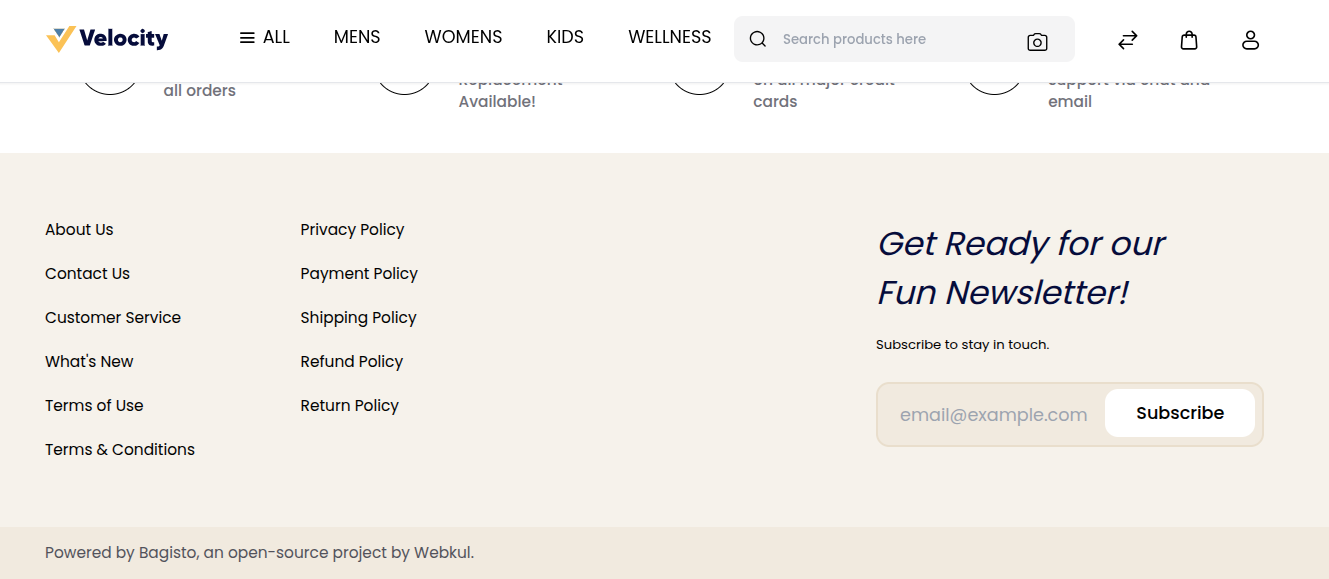Open the user account icon
The image size is (1329, 579).
pyautogui.click(x=1250, y=40)
